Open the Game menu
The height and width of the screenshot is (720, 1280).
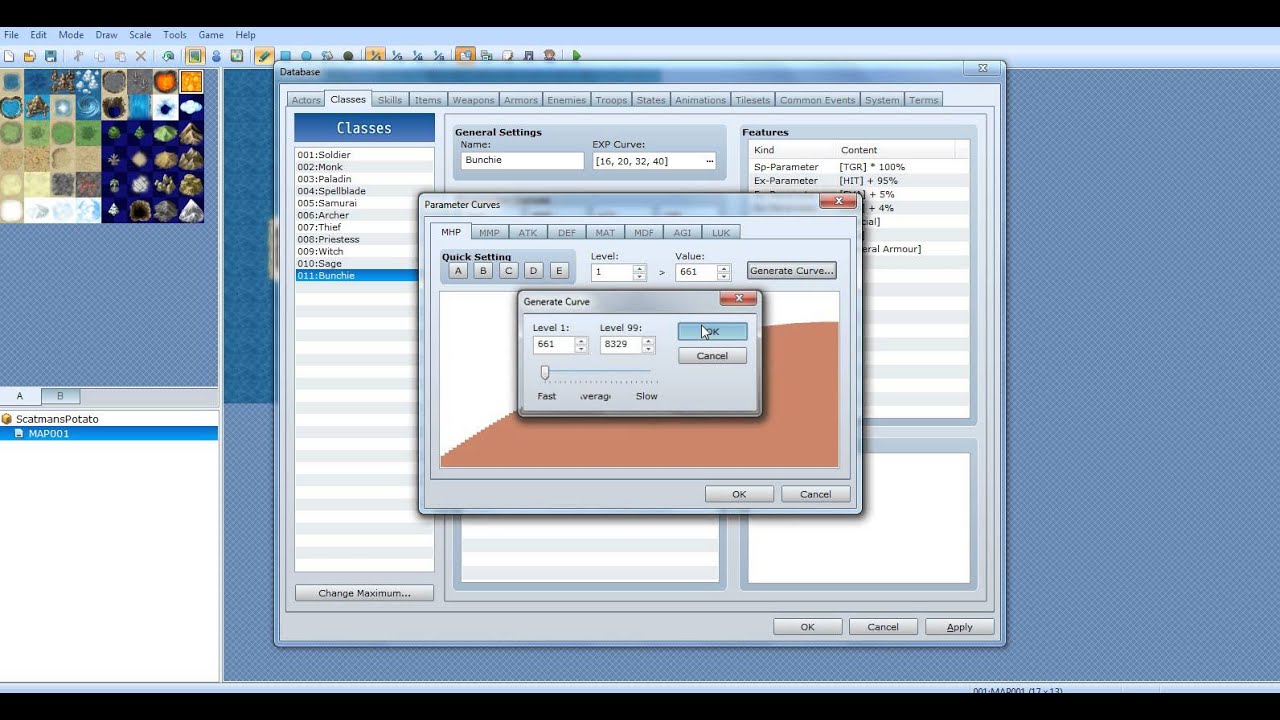coord(211,35)
